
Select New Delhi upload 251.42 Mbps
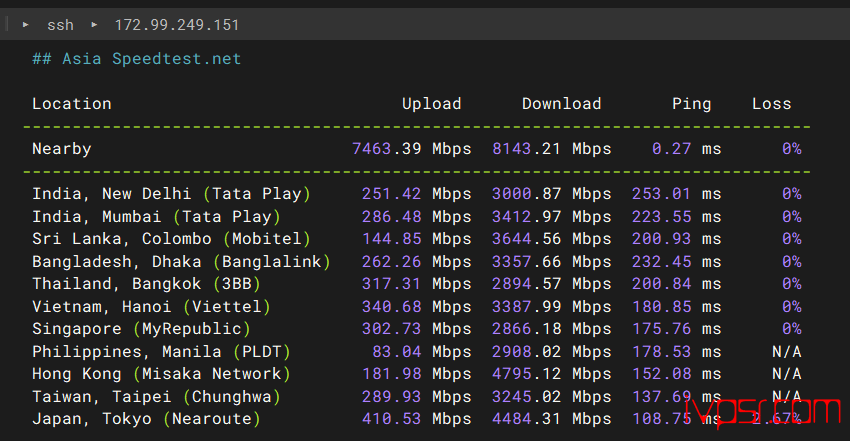(417, 194)
